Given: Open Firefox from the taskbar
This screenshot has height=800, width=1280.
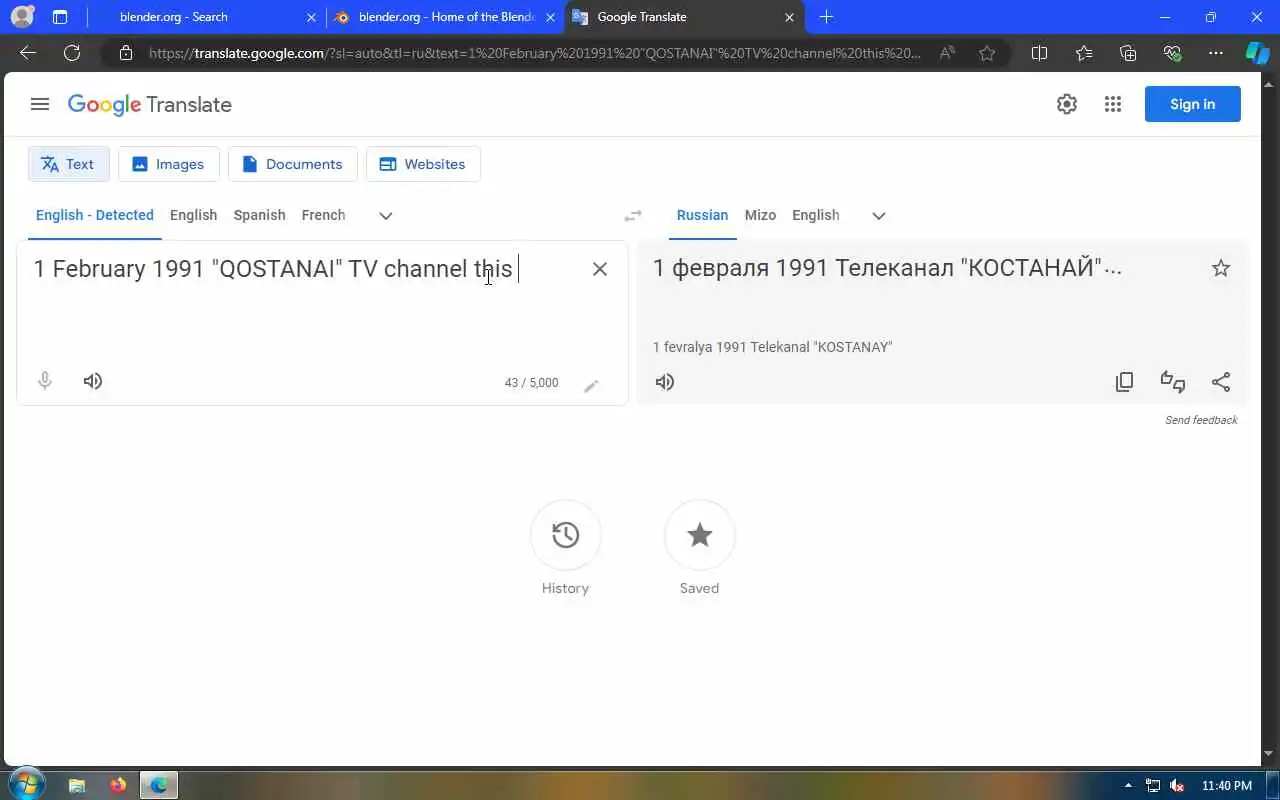Looking at the screenshot, I should pyautogui.click(x=118, y=785).
